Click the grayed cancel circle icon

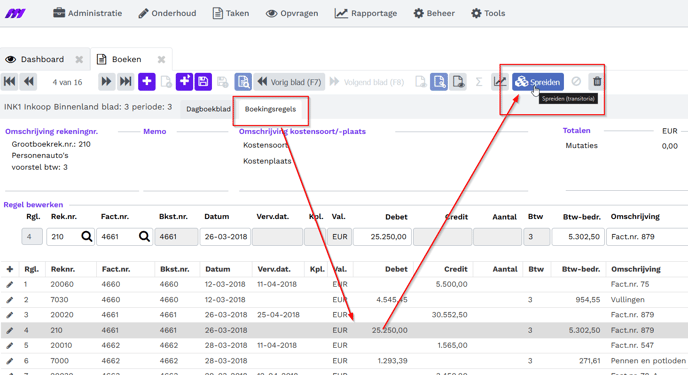point(576,82)
